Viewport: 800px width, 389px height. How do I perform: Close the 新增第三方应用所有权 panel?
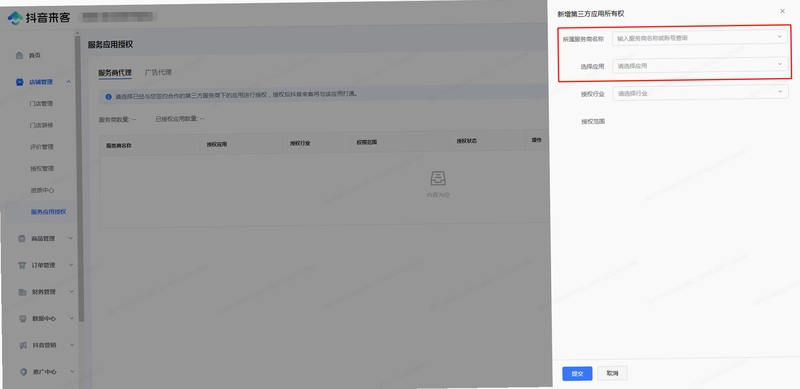783,11
